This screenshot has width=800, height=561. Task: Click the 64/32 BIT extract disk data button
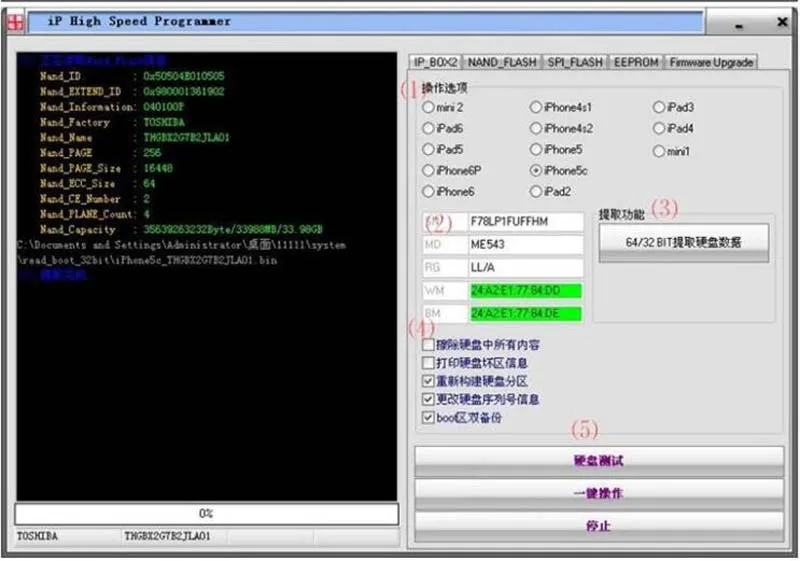(684, 243)
